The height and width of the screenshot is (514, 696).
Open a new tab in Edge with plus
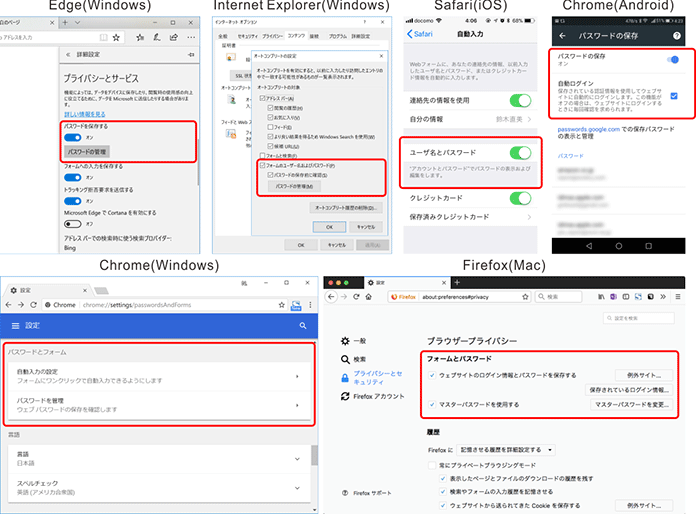(65, 23)
